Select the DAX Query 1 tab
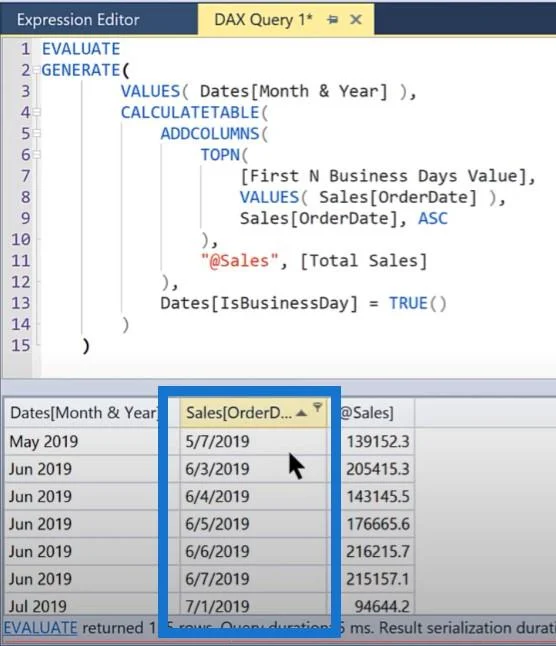The image size is (556, 646). pyautogui.click(x=264, y=19)
